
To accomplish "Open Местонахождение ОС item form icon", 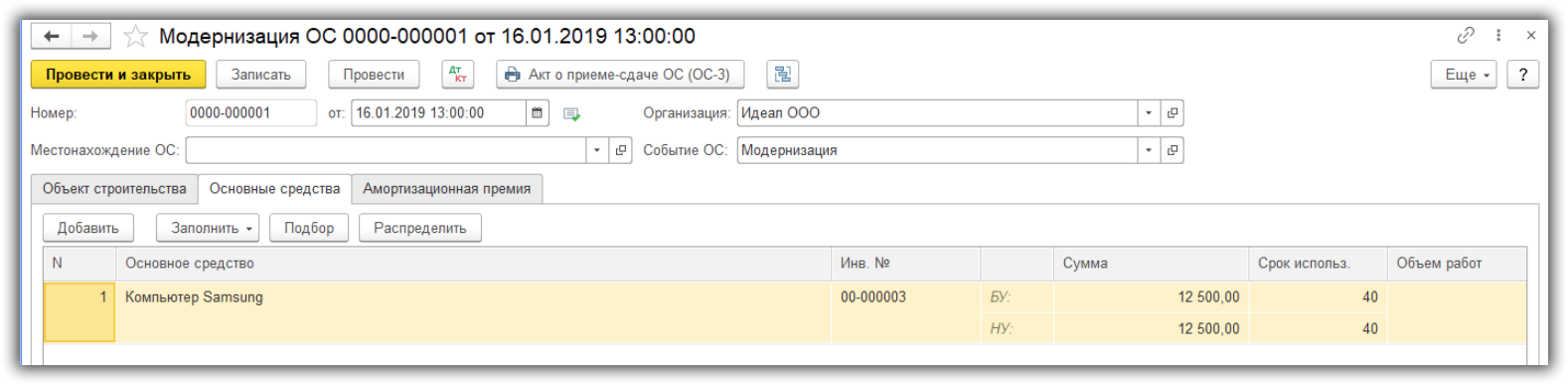I will pyautogui.click(x=621, y=150).
